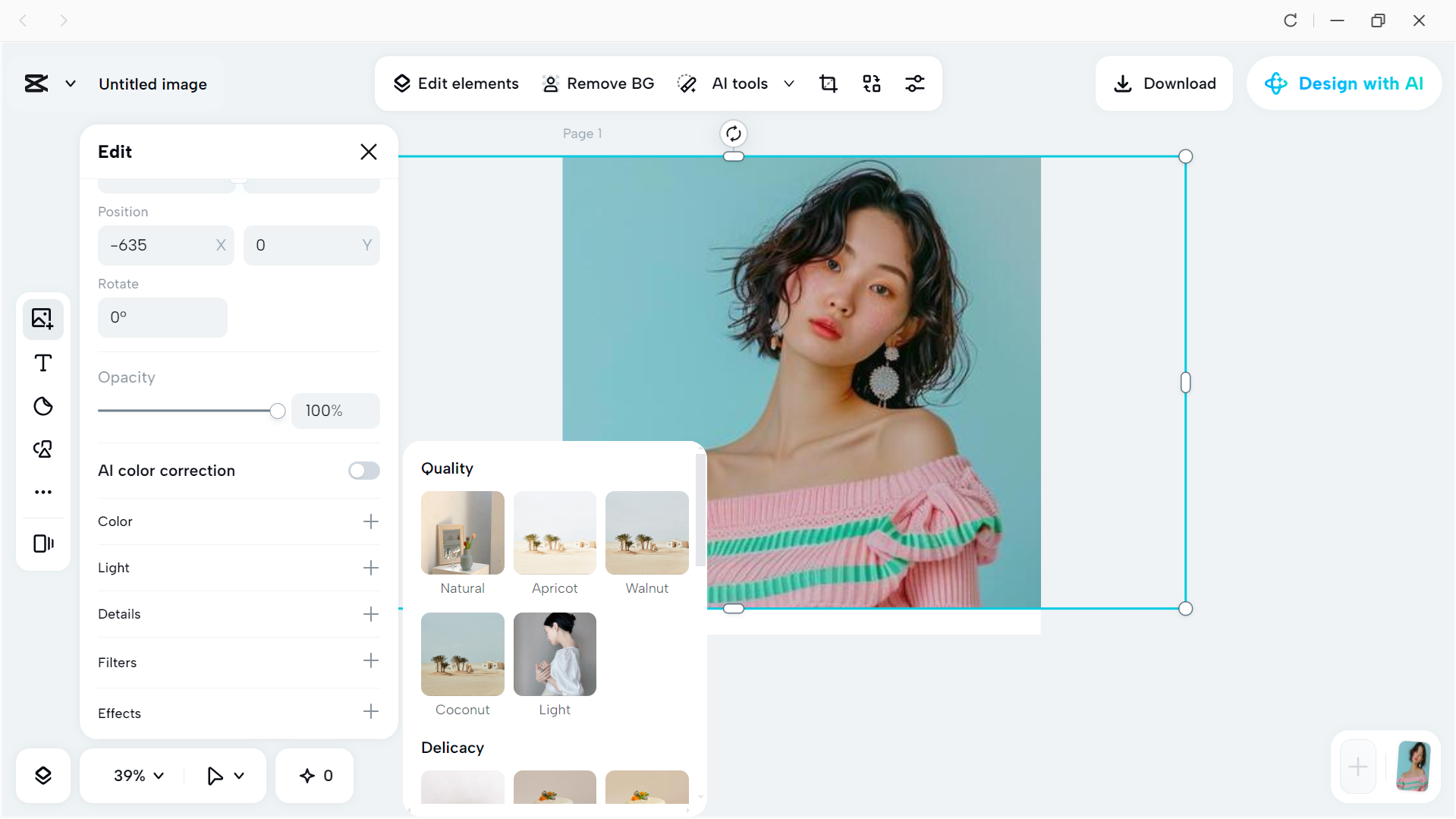Open the Remove BG tool

[598, 83]
